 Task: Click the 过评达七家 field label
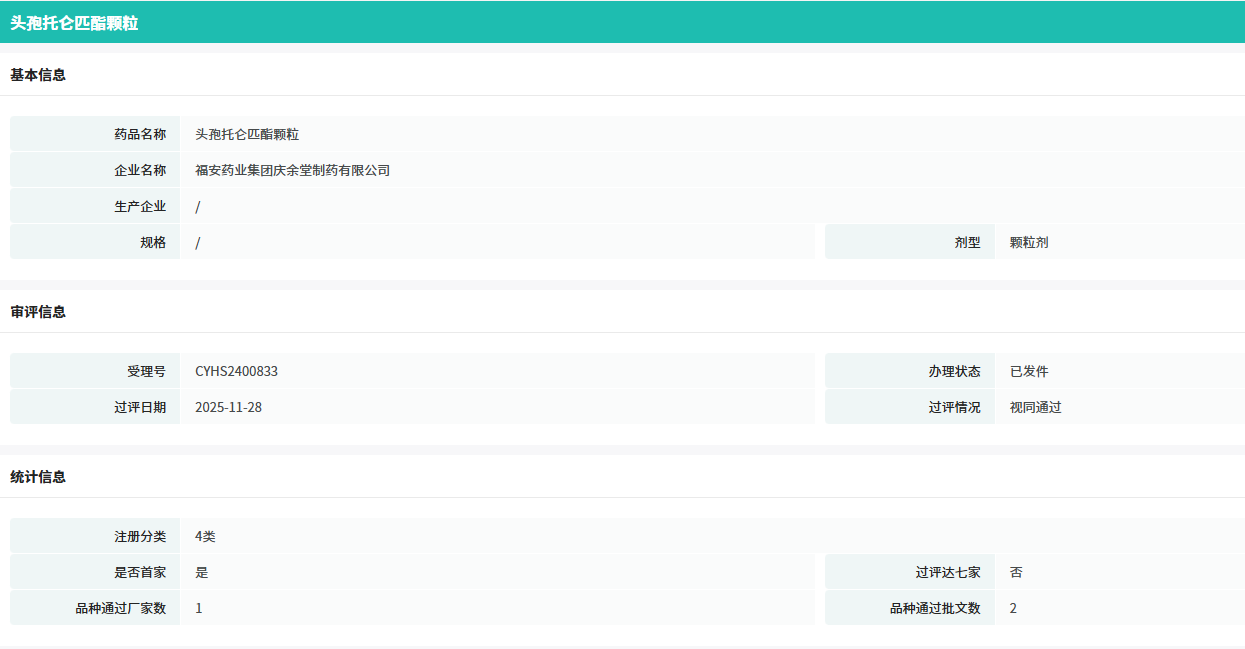tap(948, 572)
